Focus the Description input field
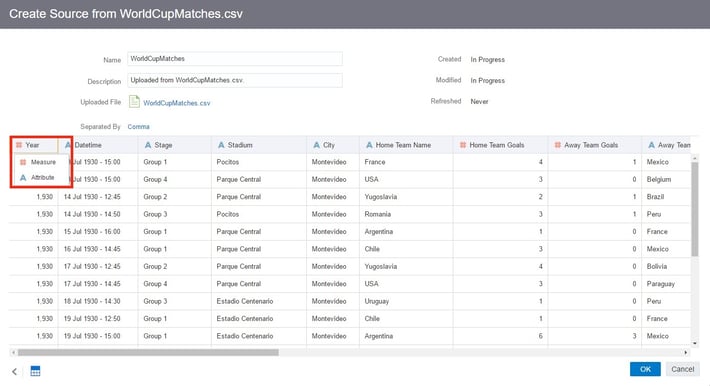 pyautogui.click(x=235, y=80)
